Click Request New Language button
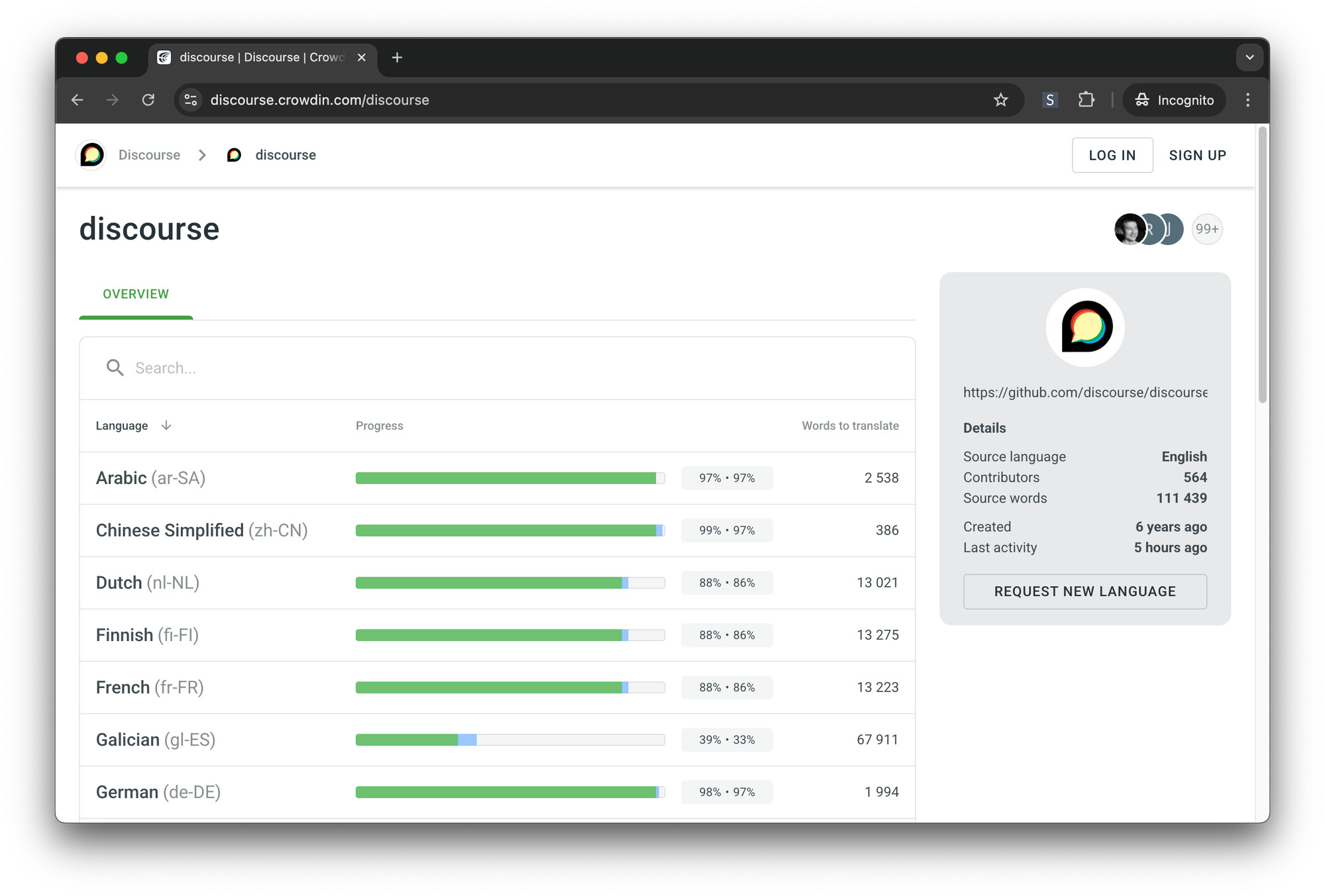Image resolution: width=1325 pixels, height=896 pixels. [1085, 591]
